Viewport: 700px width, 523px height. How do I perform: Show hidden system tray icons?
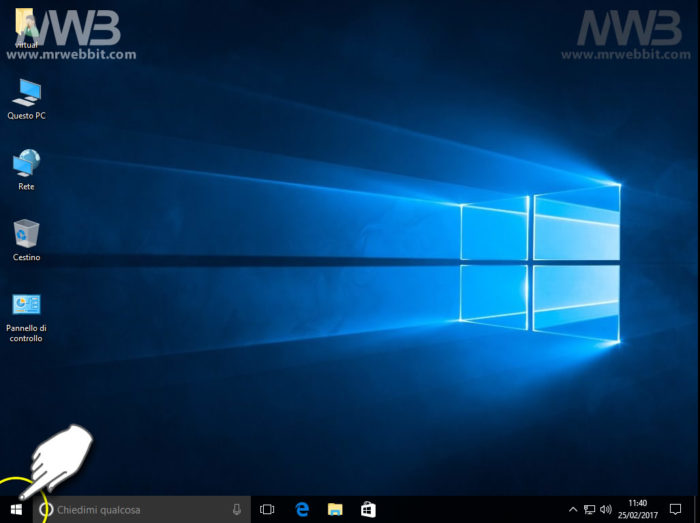click(x=573, y=509)
